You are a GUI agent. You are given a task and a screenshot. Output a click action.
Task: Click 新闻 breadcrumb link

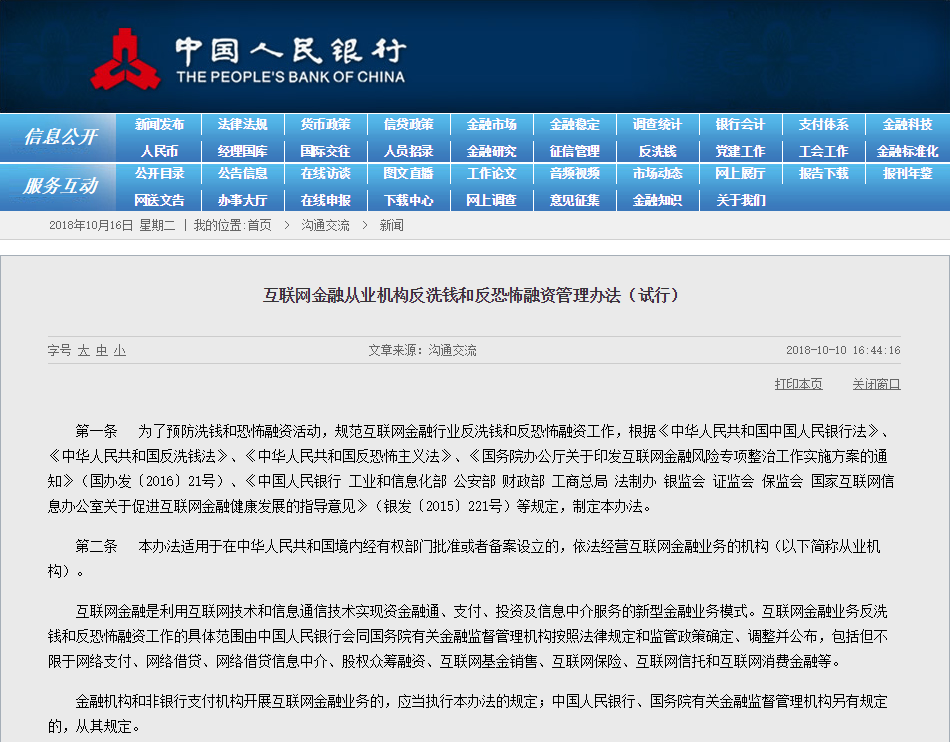391,225
